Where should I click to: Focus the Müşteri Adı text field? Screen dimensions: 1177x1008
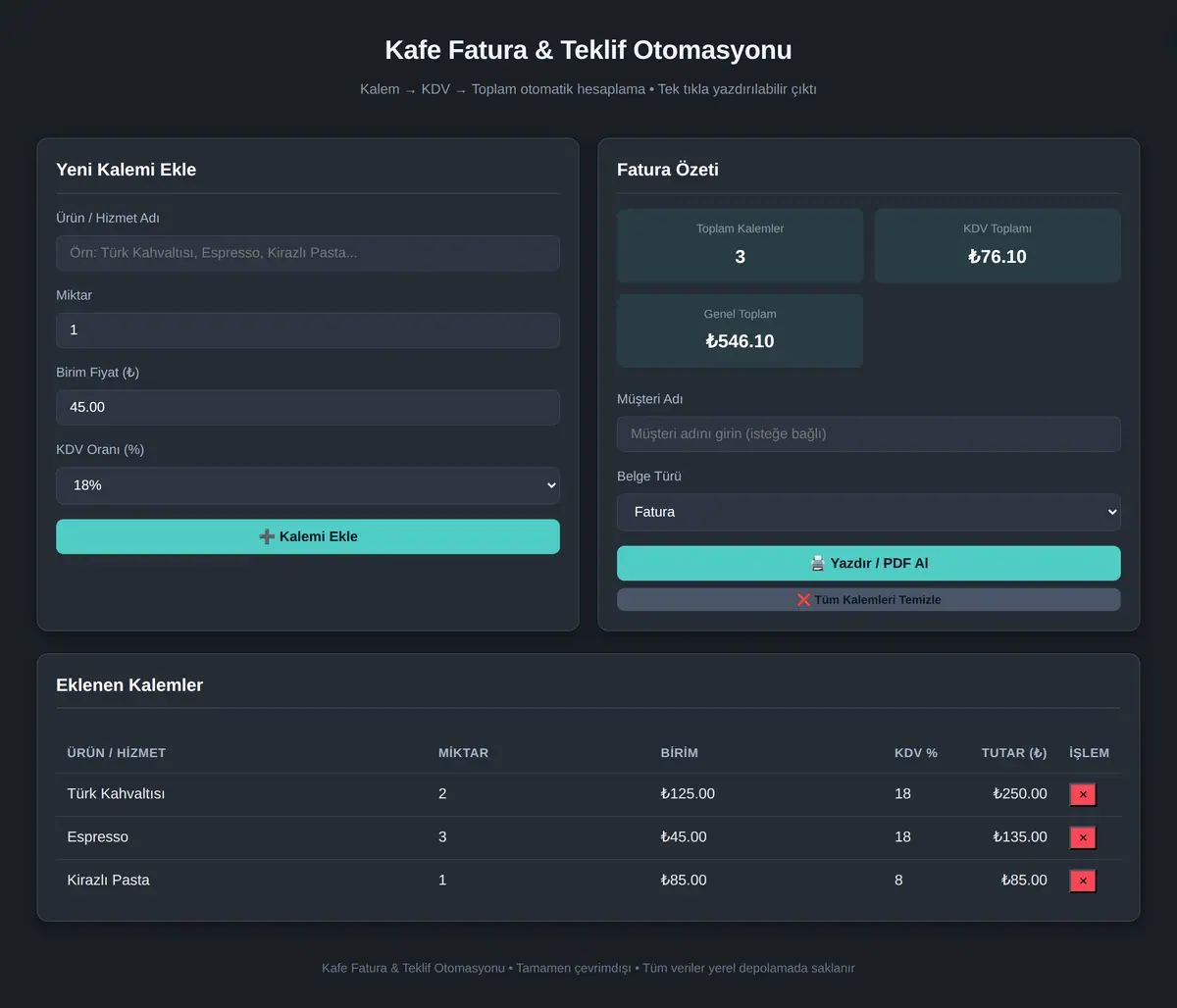point(869,434)
